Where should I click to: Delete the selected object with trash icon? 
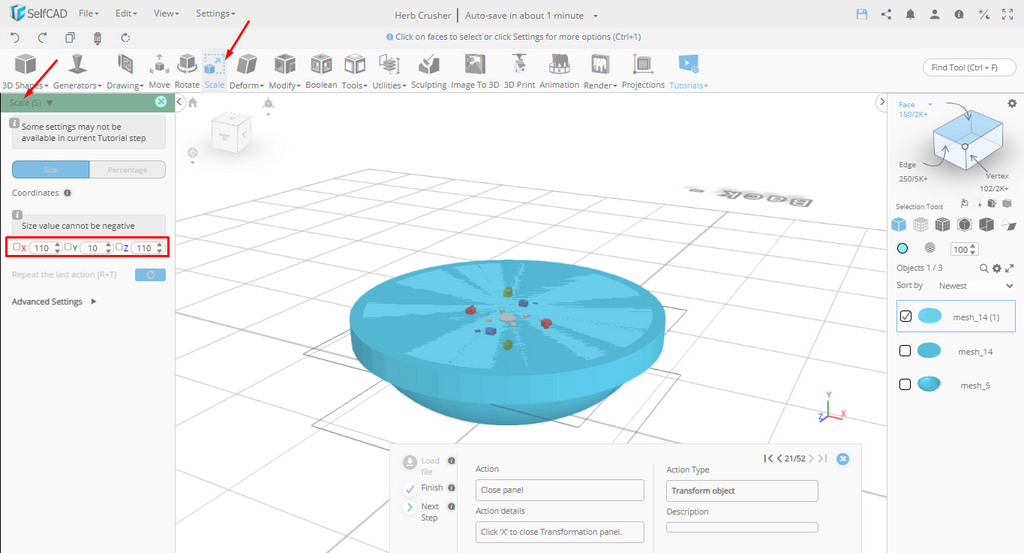pyautogui.click(x=97, y=38)
